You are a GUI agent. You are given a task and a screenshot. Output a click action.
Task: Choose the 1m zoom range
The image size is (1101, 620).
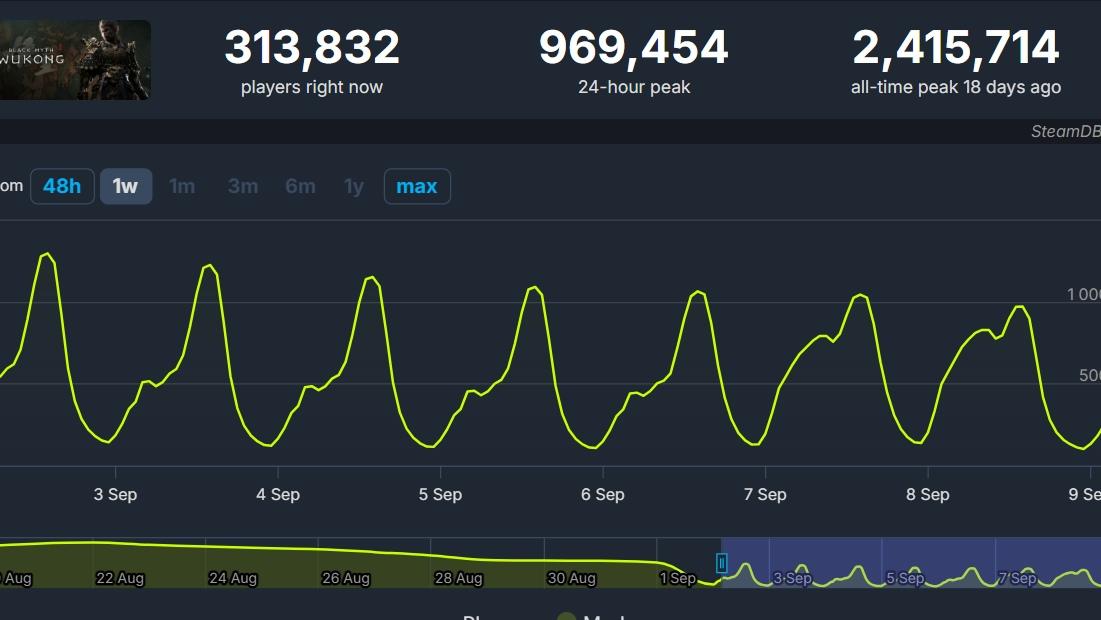(x=182, y=186)
